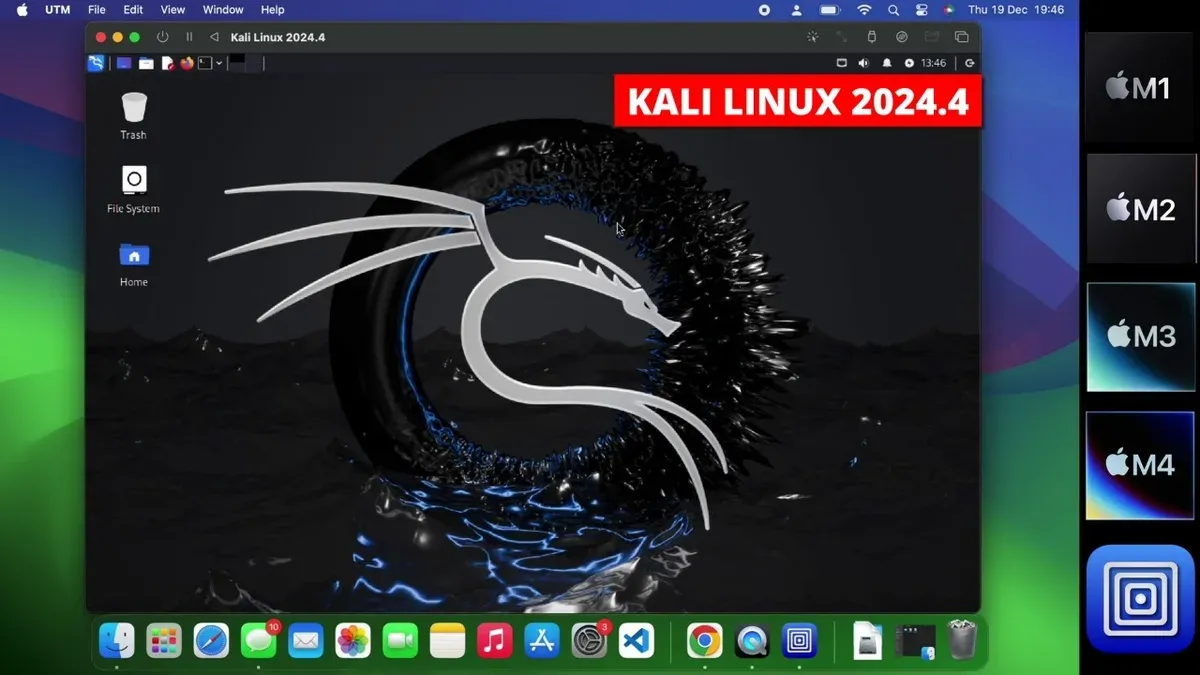Open Notes in the Dock

pyautogui.click(x=448, y=640)
